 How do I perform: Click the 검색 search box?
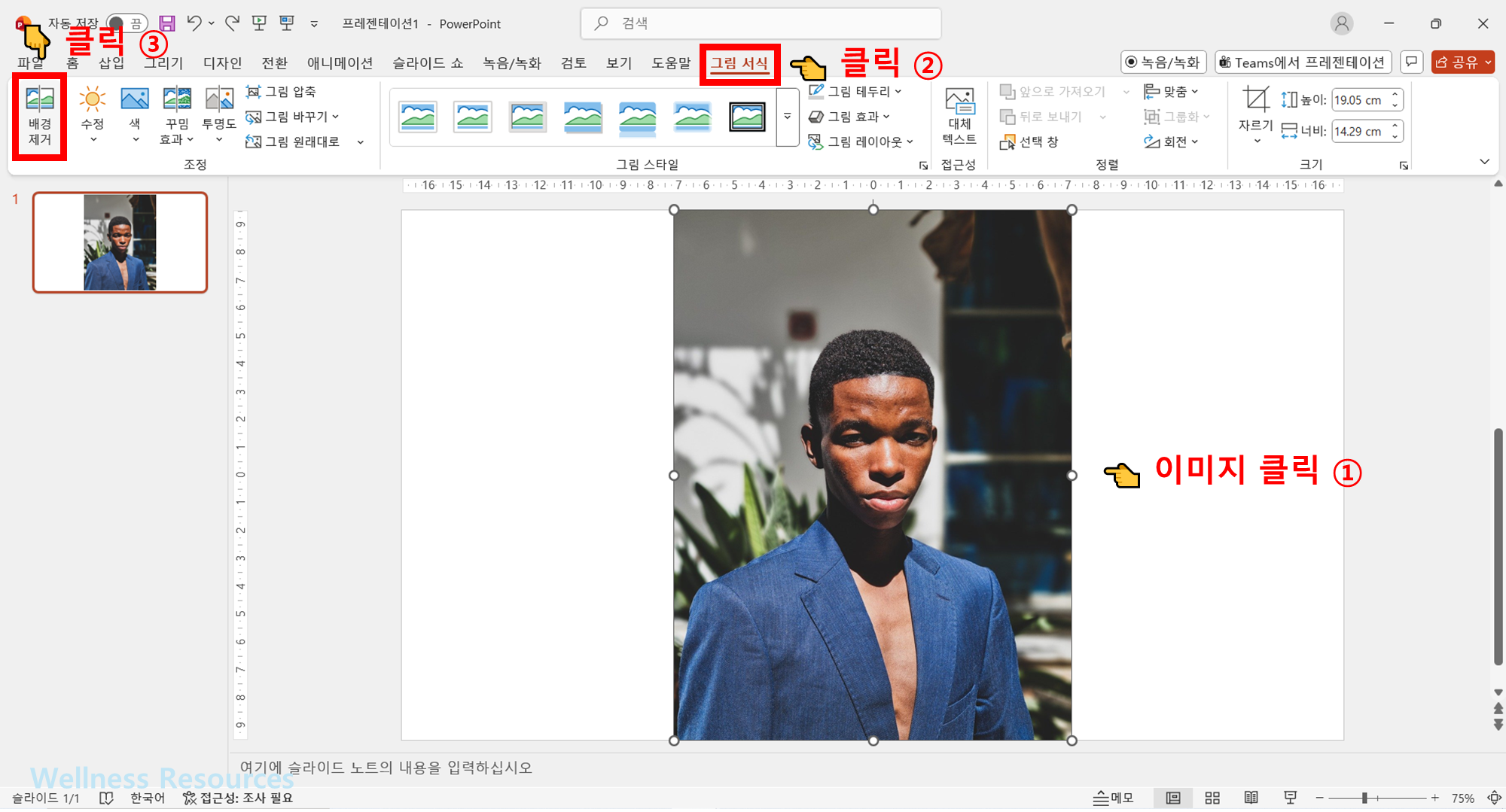[761, 23]
